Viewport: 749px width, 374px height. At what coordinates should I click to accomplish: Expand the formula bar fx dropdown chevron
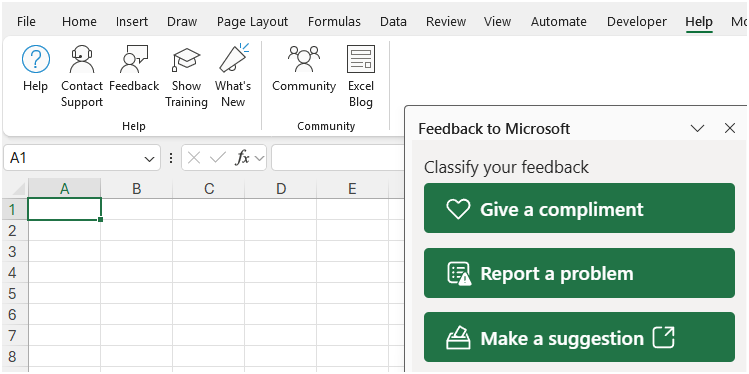[x=259, y=158]
